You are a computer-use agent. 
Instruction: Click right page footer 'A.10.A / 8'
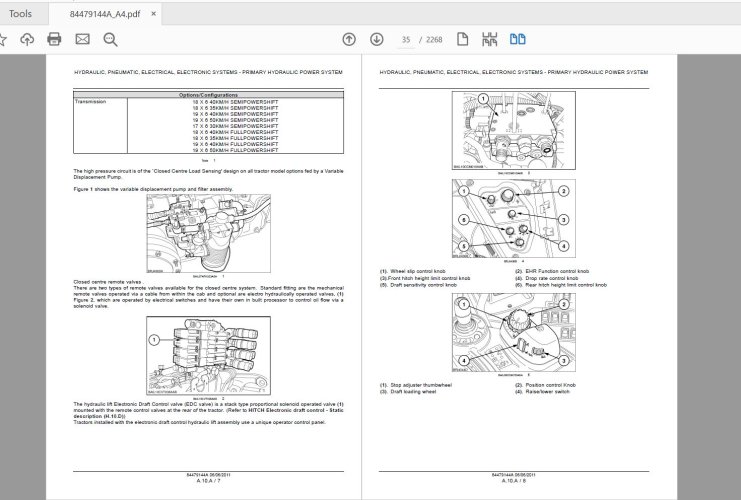[514, 481]
